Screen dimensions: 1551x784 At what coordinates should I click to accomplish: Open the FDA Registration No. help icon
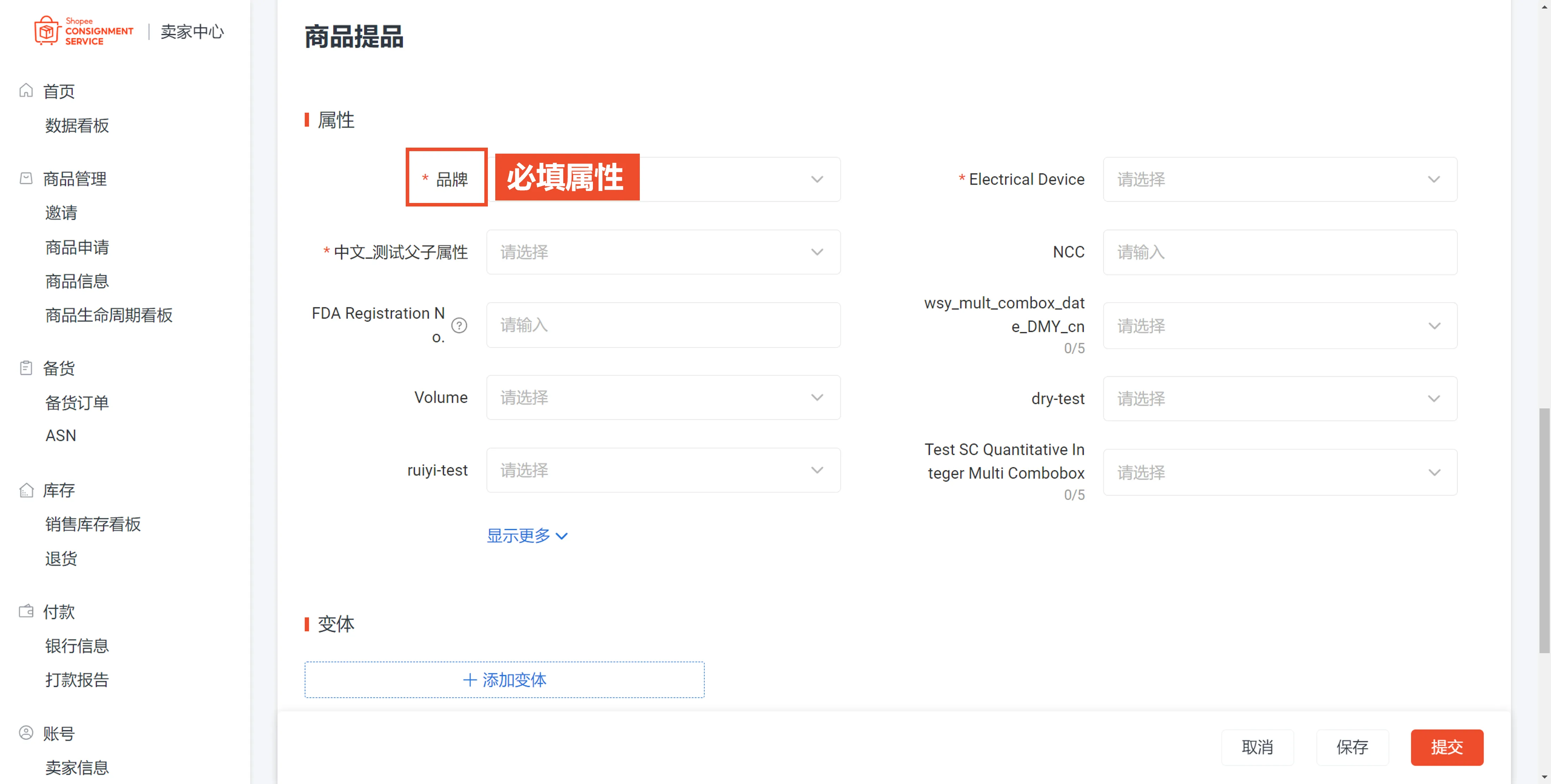460,325
